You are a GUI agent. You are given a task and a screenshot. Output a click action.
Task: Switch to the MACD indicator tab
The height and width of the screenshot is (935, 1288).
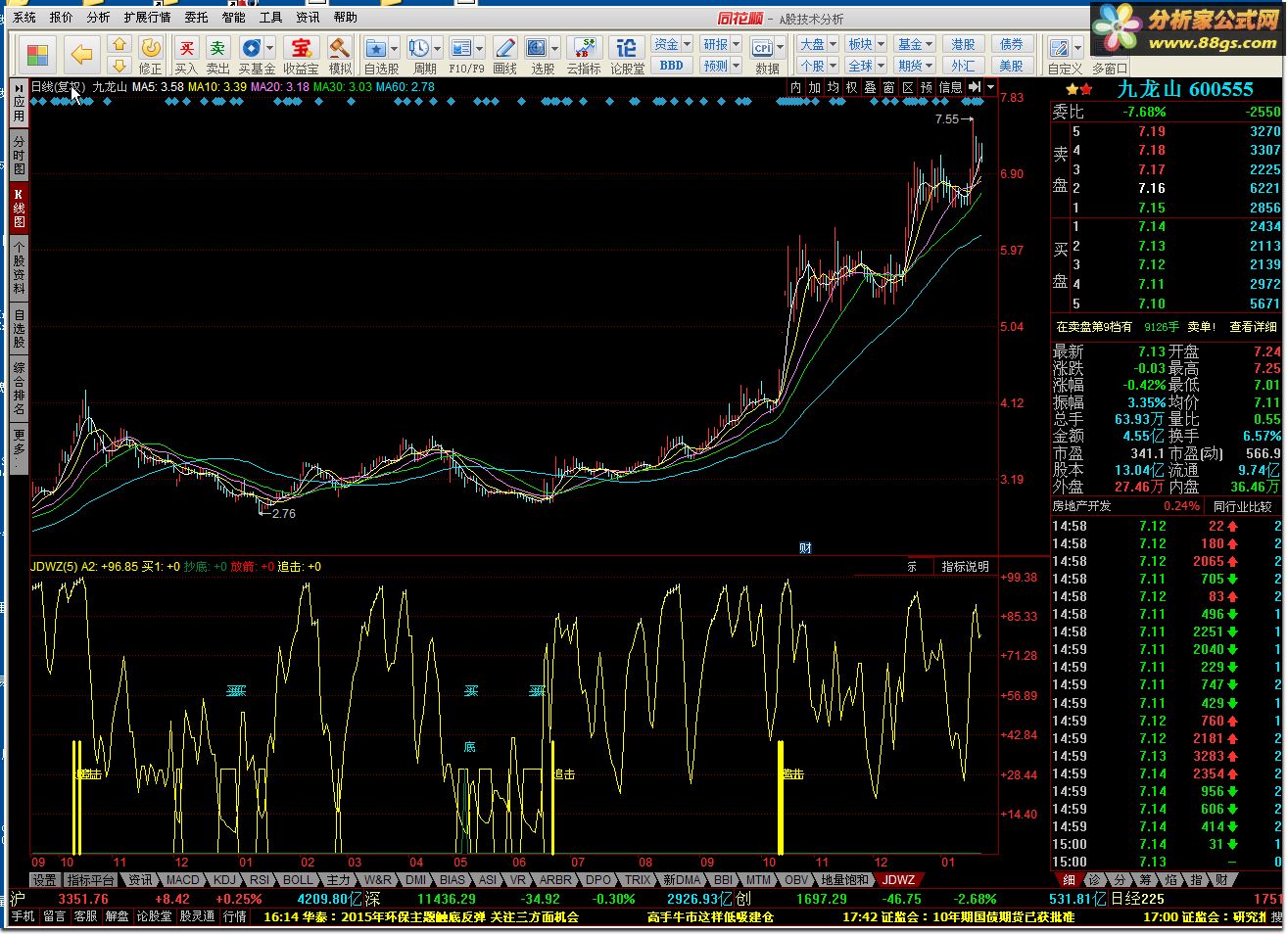pos(183,880)
